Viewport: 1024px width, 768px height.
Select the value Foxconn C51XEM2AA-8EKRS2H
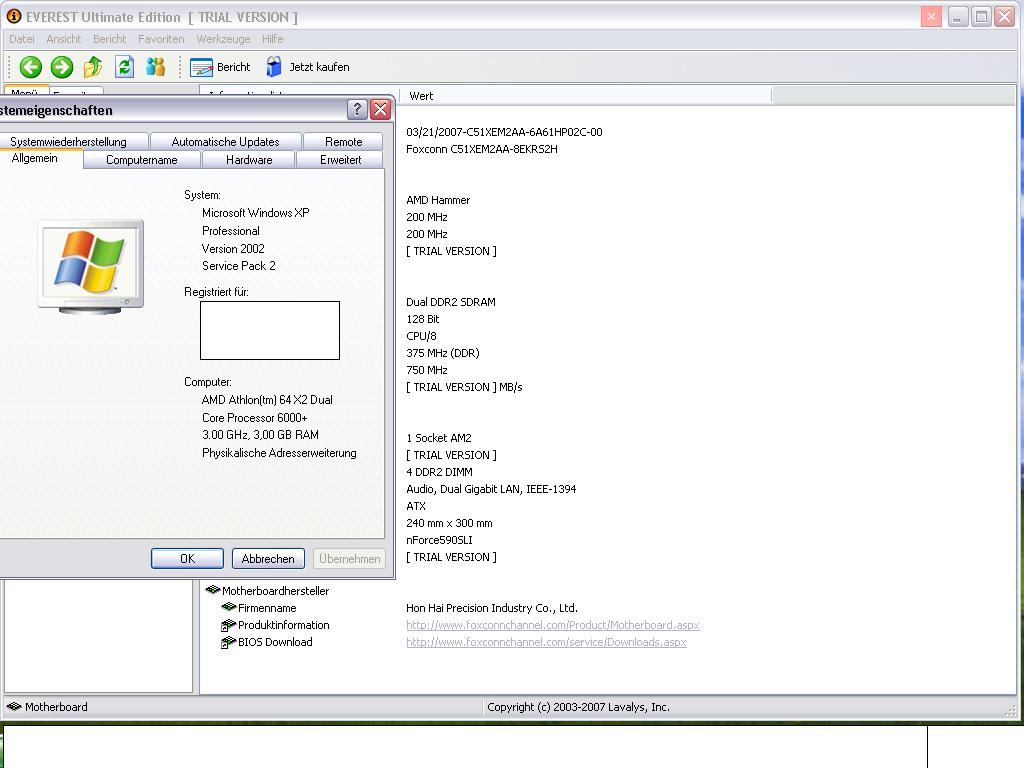482,149
